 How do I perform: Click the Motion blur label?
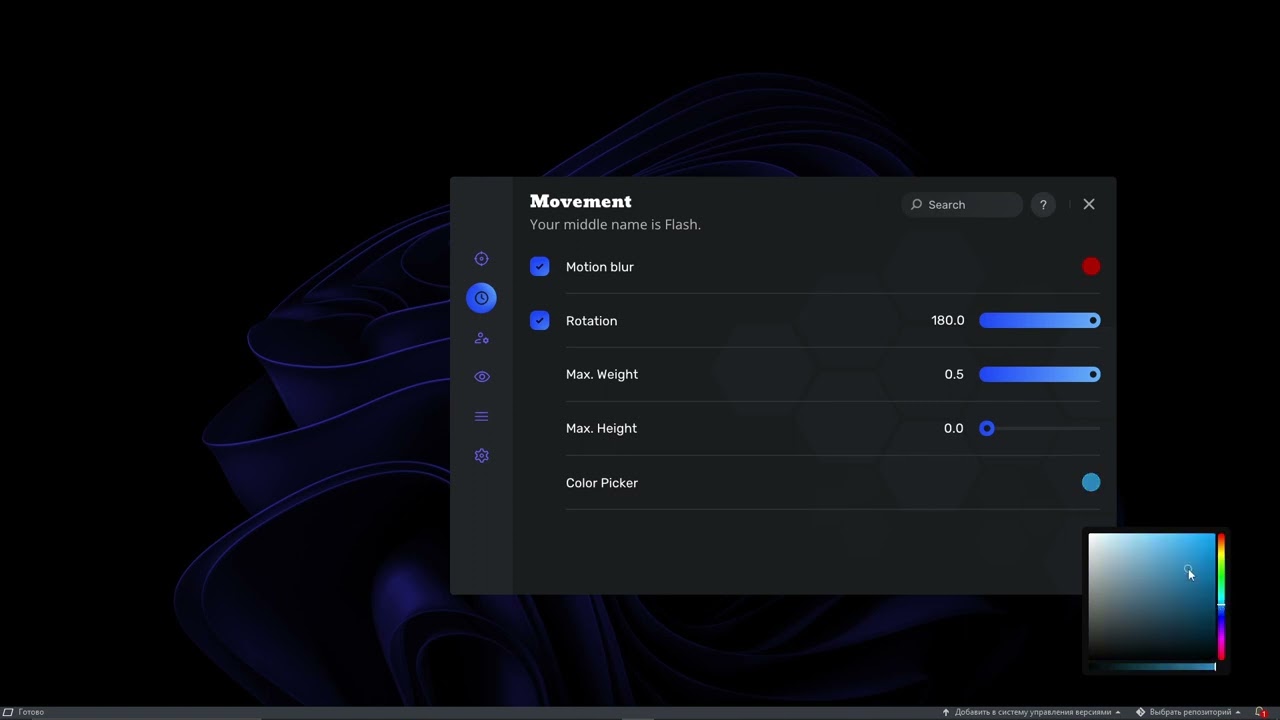click(600, 267)
